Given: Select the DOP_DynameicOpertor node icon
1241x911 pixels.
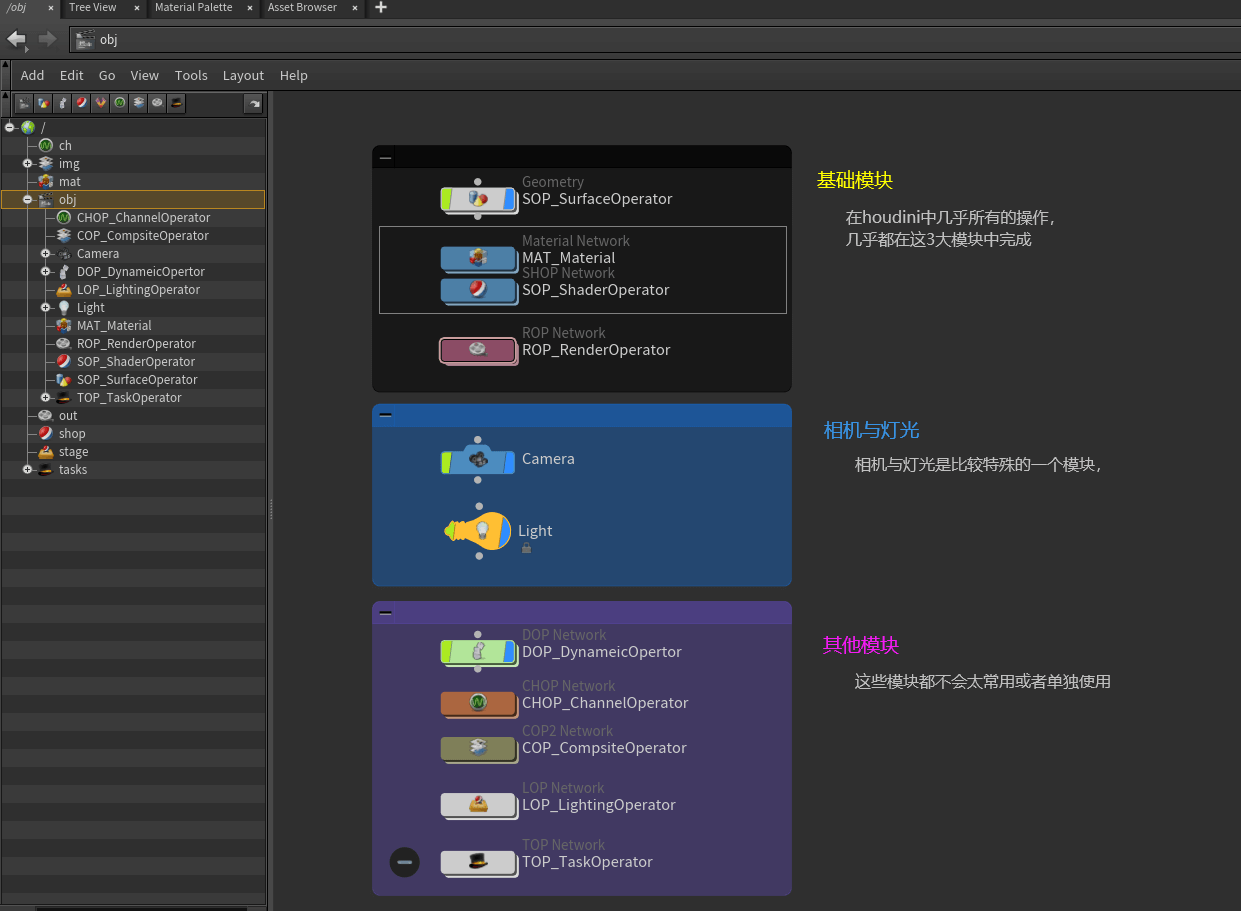Looking at the screenshot, I should 478,652.
